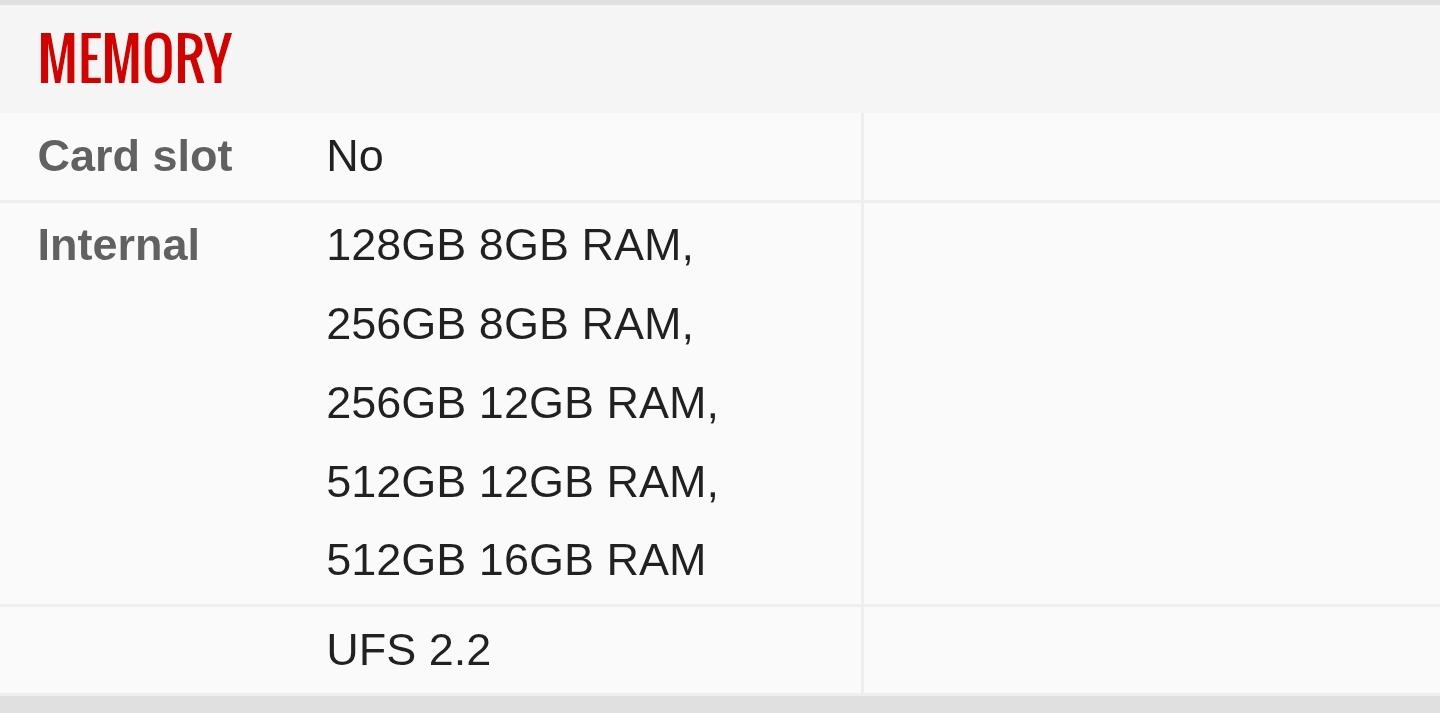Open the Card slot label link

(x=135, y=156)
